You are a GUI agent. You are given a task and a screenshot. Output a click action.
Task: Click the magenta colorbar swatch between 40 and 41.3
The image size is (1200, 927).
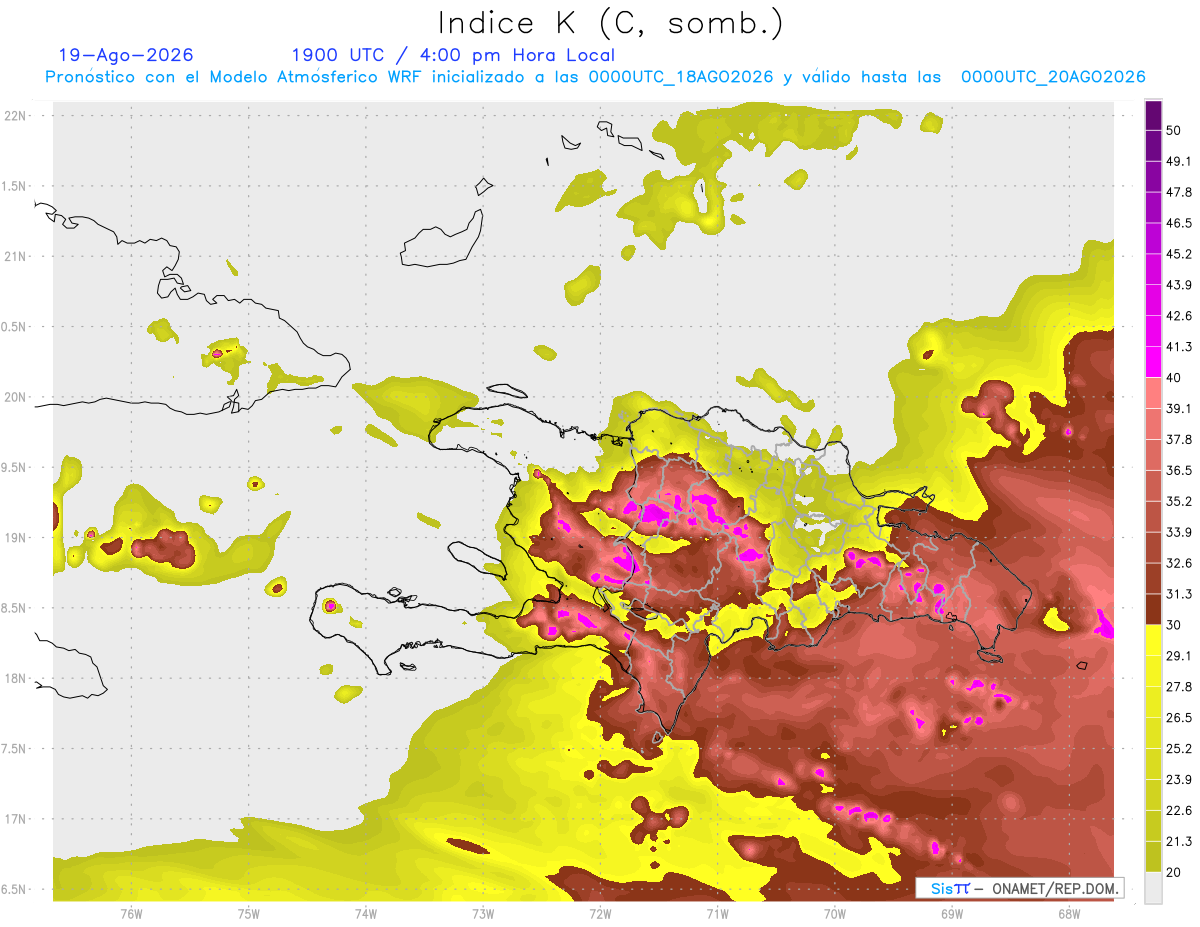1153,362
